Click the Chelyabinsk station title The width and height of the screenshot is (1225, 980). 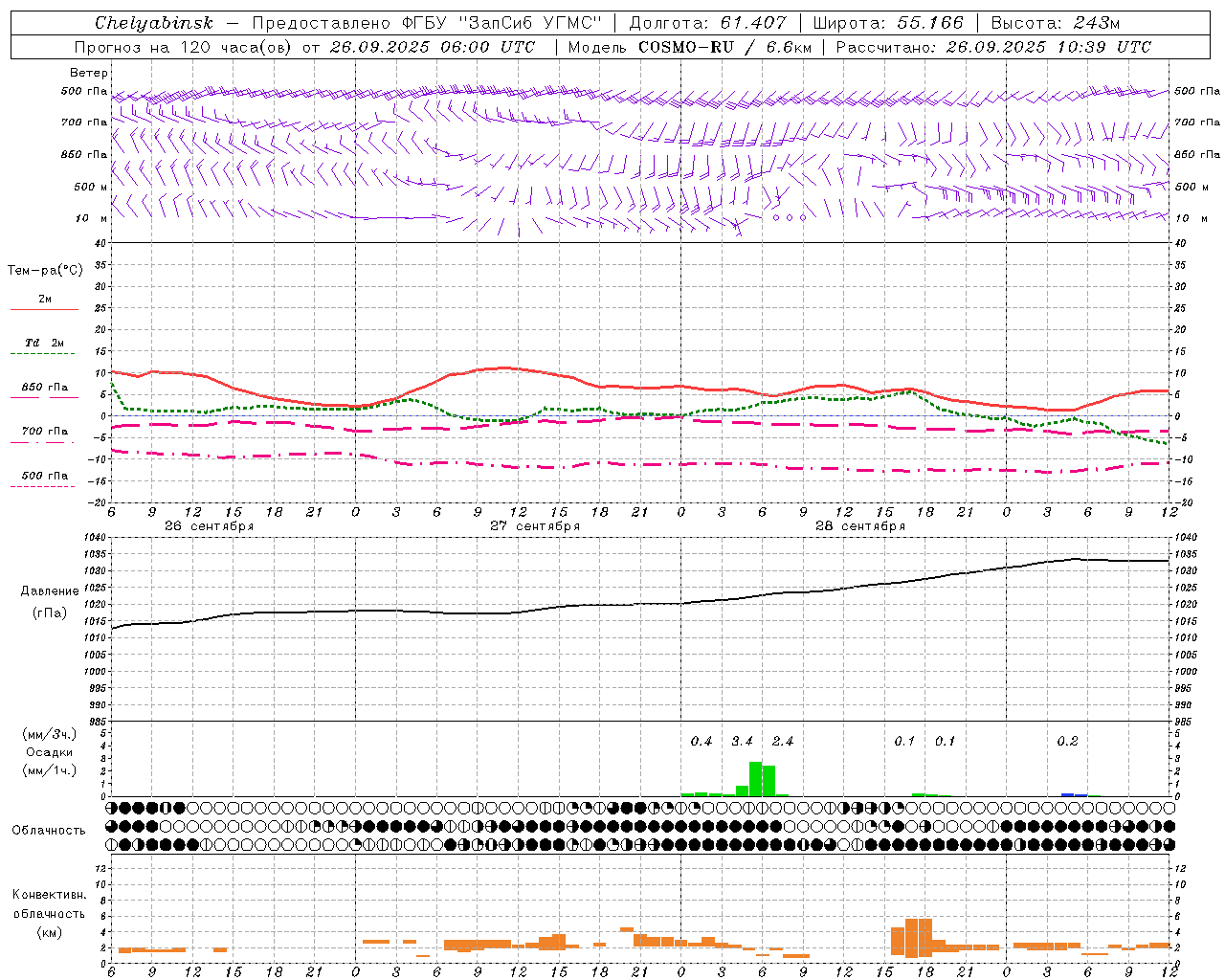click(x=154, y=23)
